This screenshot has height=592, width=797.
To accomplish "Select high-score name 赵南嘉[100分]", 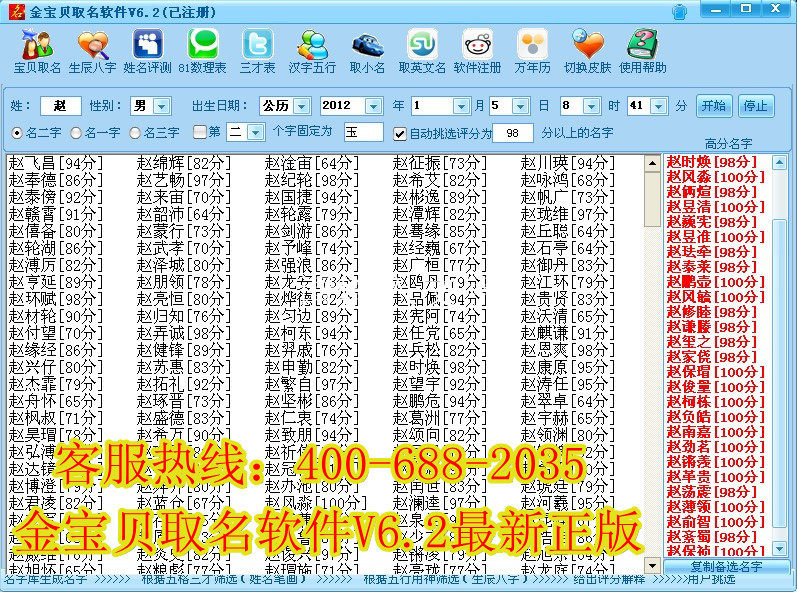I will coord(716,432).
